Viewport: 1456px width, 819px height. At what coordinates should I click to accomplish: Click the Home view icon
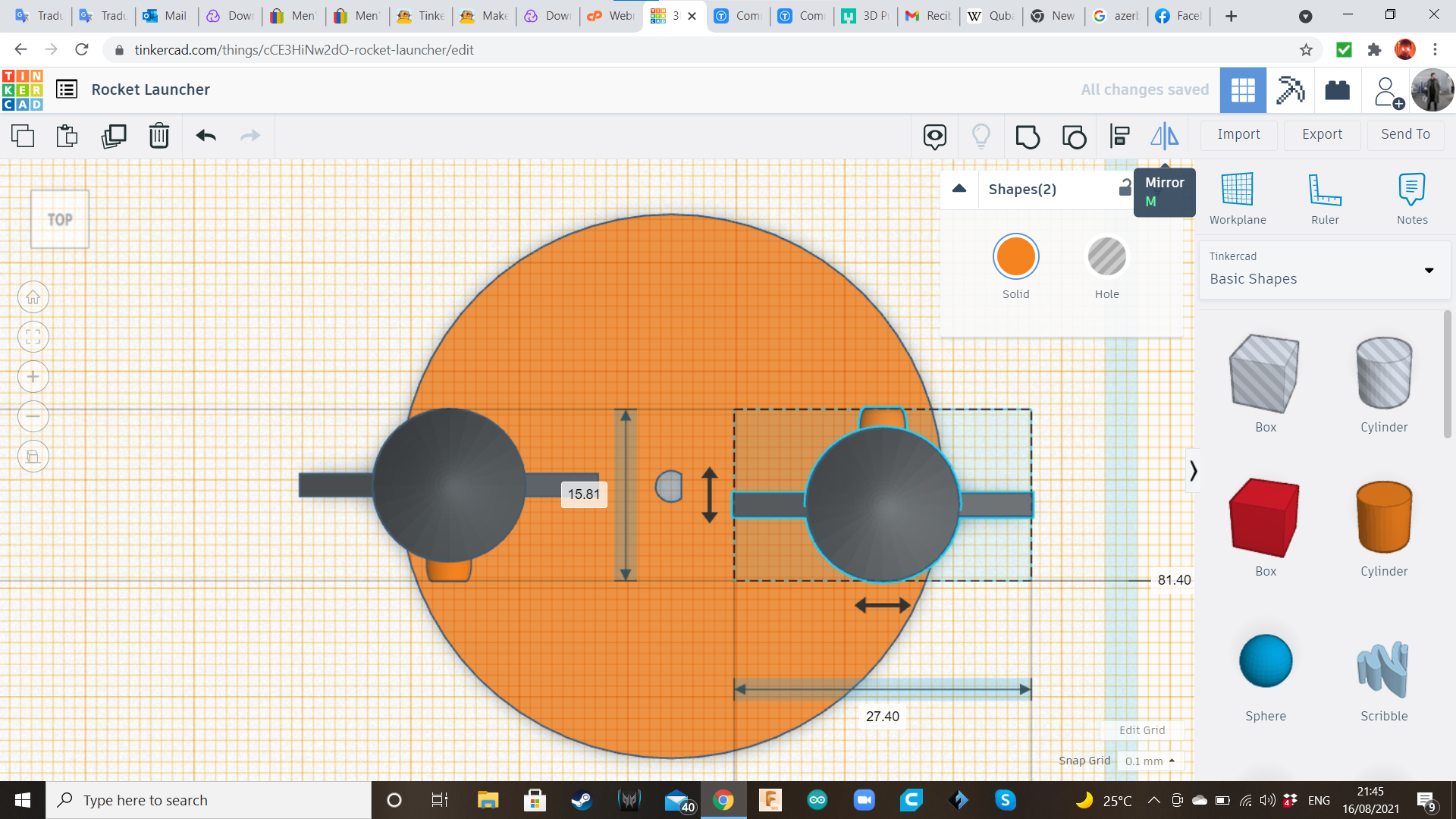pos(33,297)
